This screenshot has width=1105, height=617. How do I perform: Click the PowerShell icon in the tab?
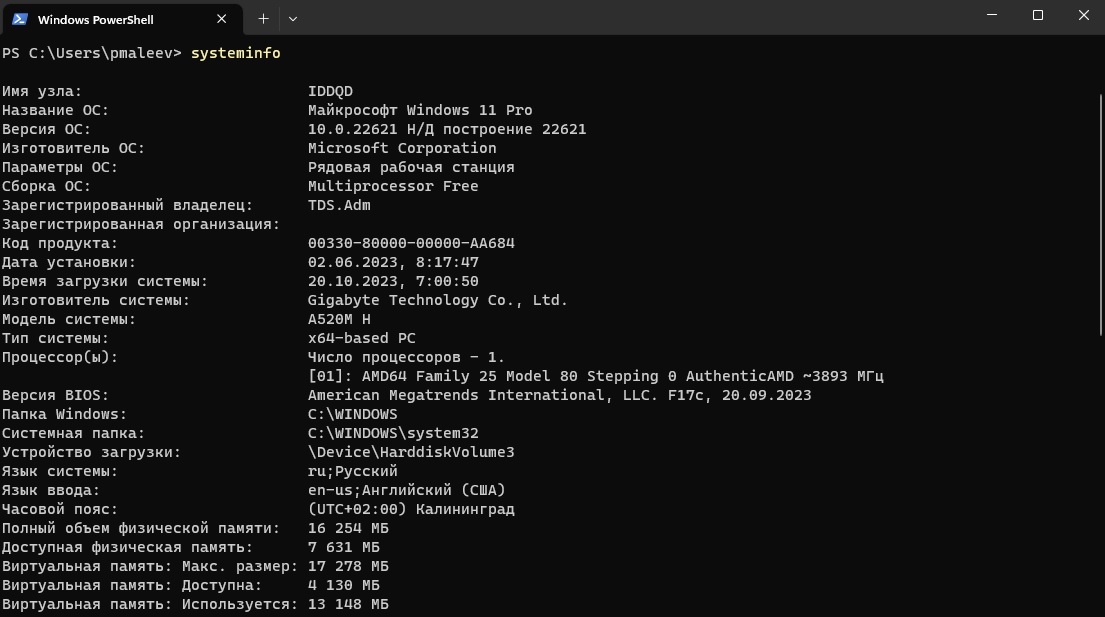[x=20, y=19]
